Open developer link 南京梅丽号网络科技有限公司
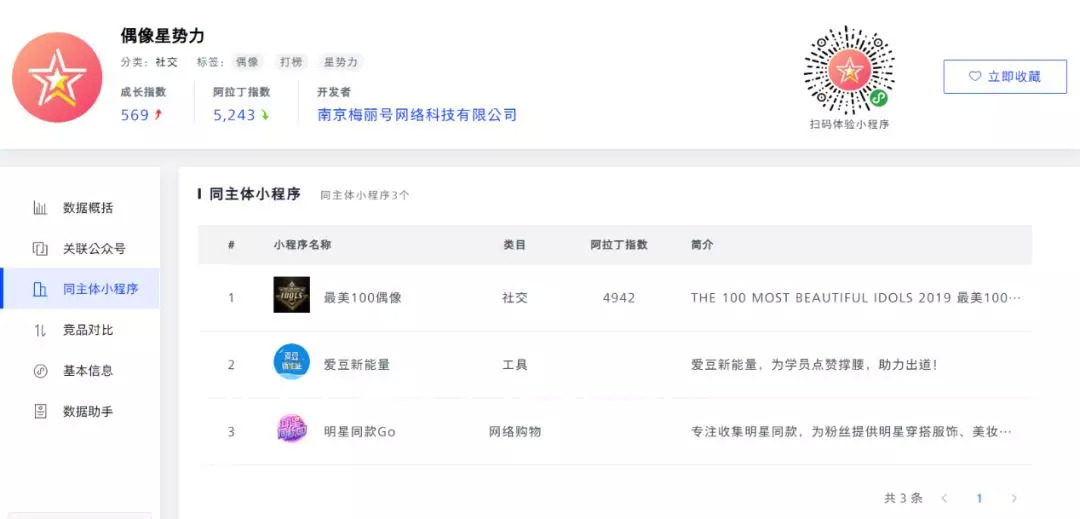 [417, 115]
